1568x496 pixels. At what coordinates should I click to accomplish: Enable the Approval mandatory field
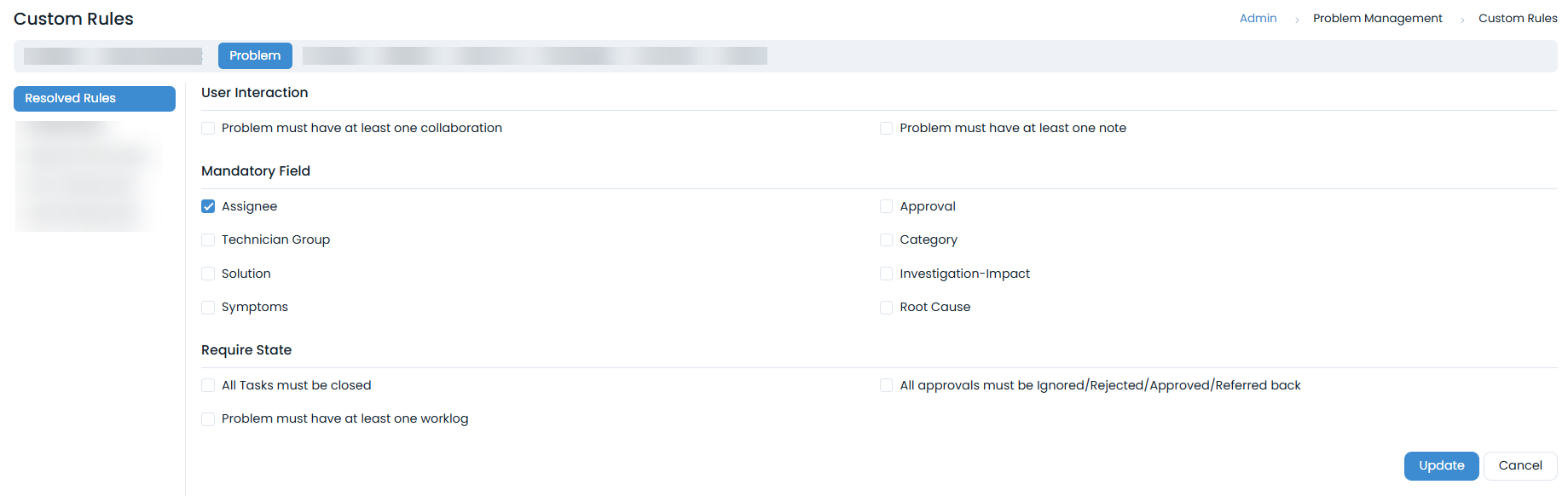[886, 206]
